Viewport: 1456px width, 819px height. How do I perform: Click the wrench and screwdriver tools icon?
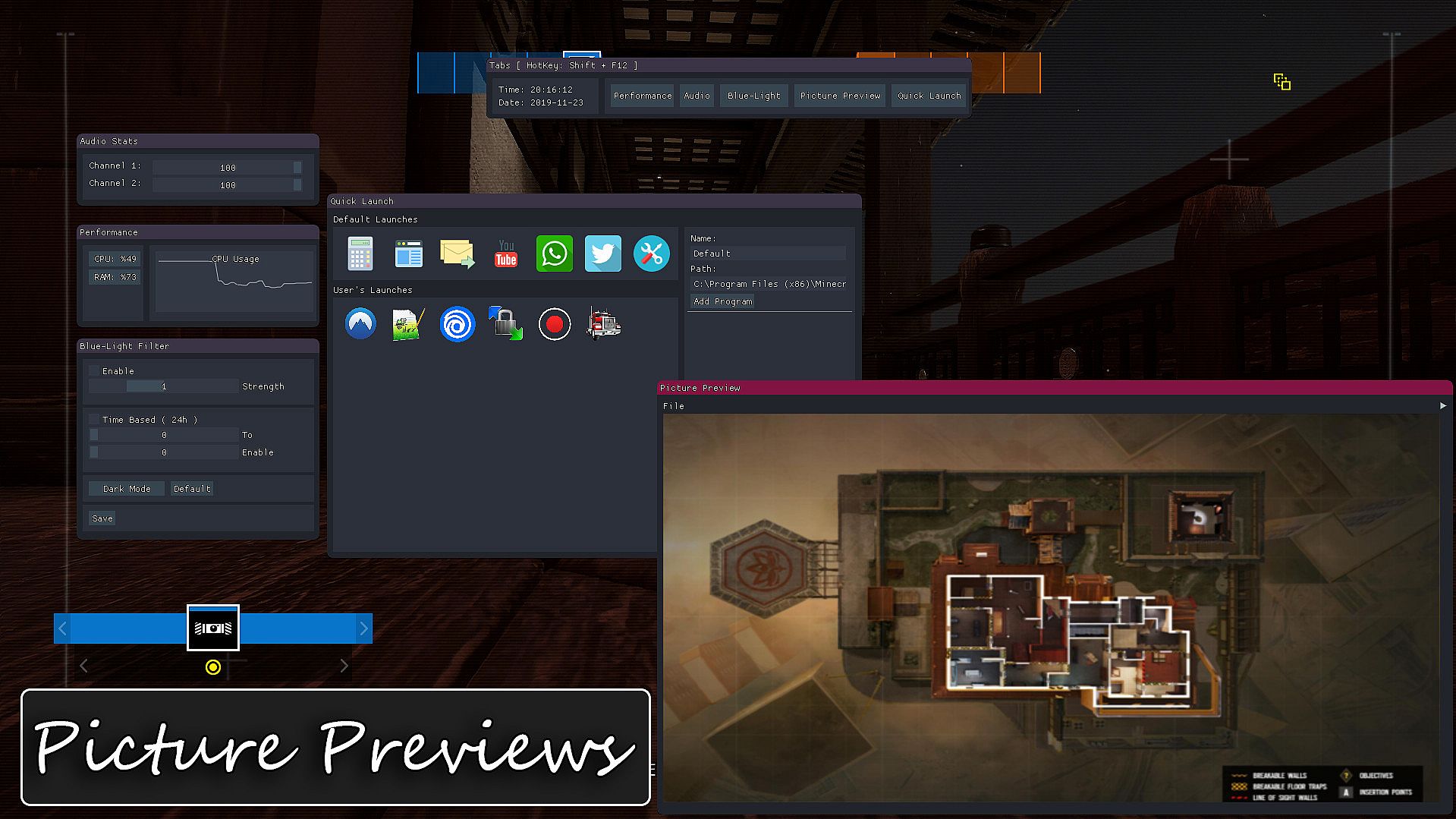pyautogui.click(x=652, y=254)
